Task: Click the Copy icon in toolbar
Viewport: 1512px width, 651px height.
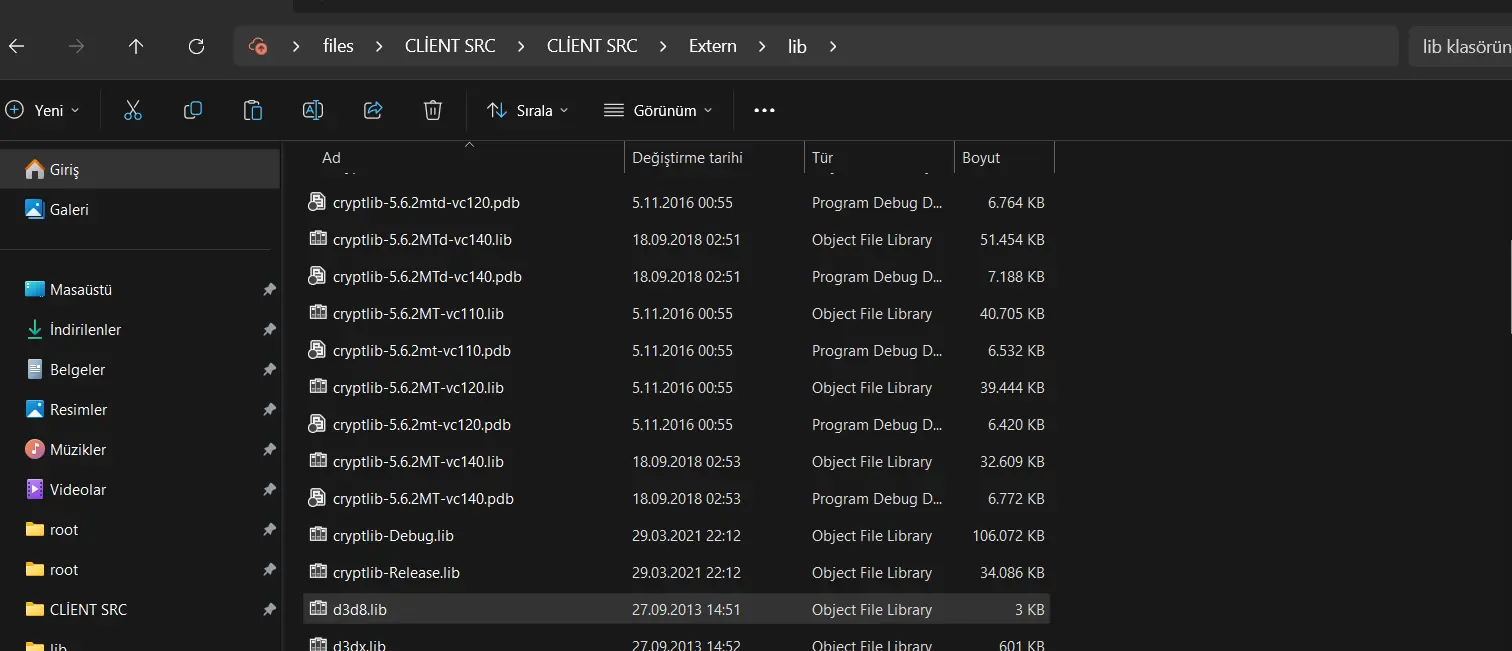Action: [193, 110]
